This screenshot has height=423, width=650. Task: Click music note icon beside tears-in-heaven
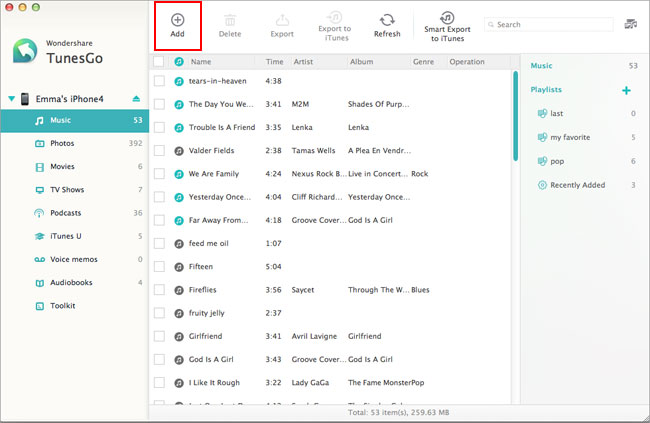coord(179,81)
